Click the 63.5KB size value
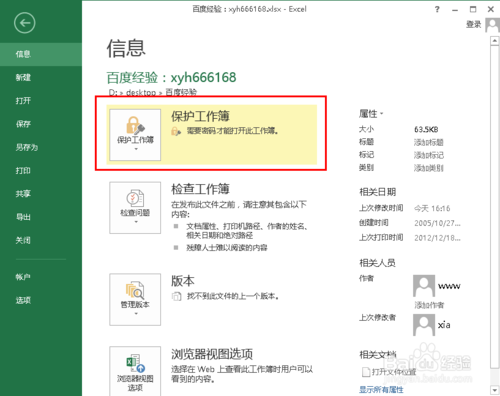 coord(426,129)
